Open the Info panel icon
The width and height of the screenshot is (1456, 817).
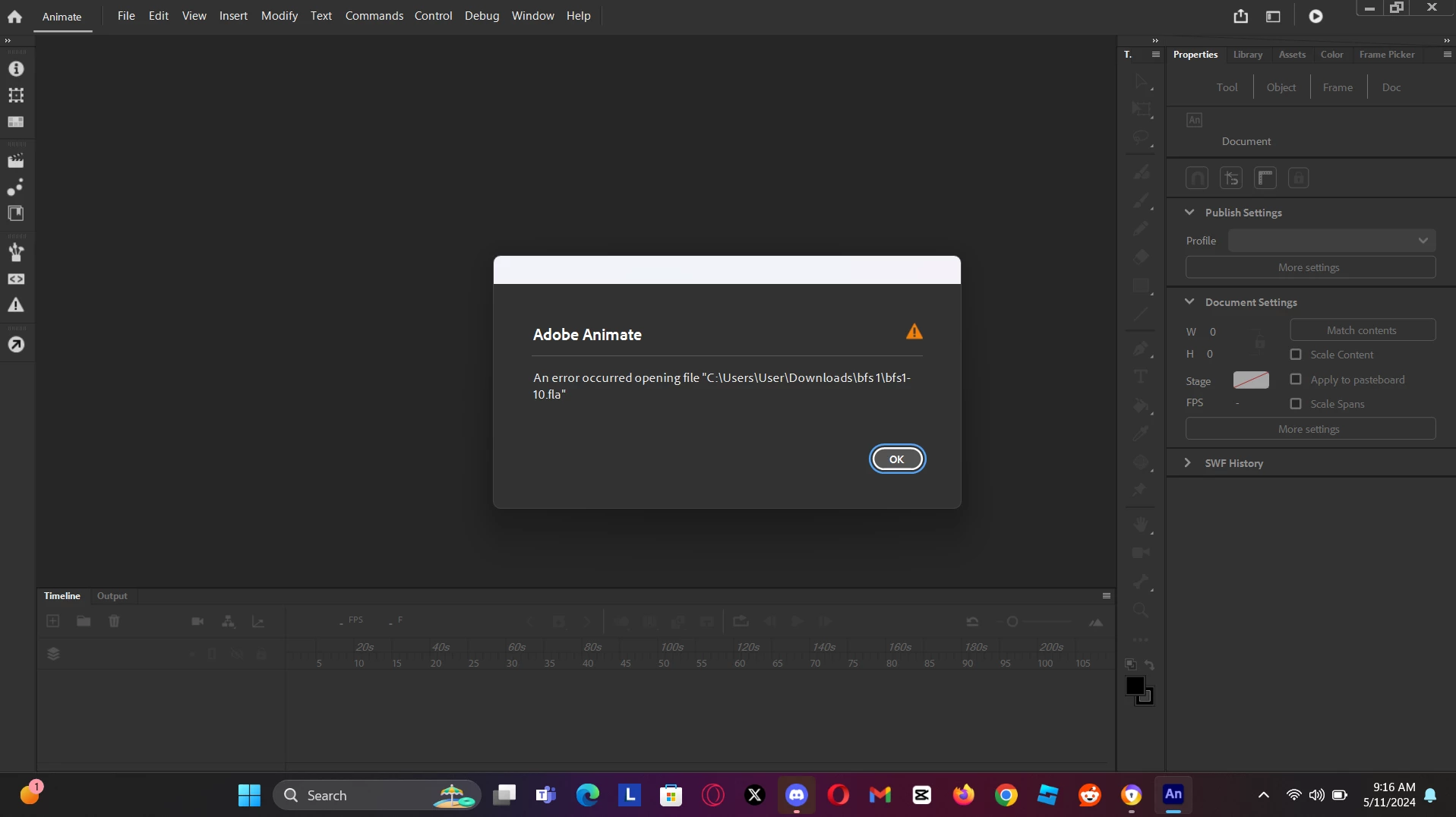(x=16, y=69)
